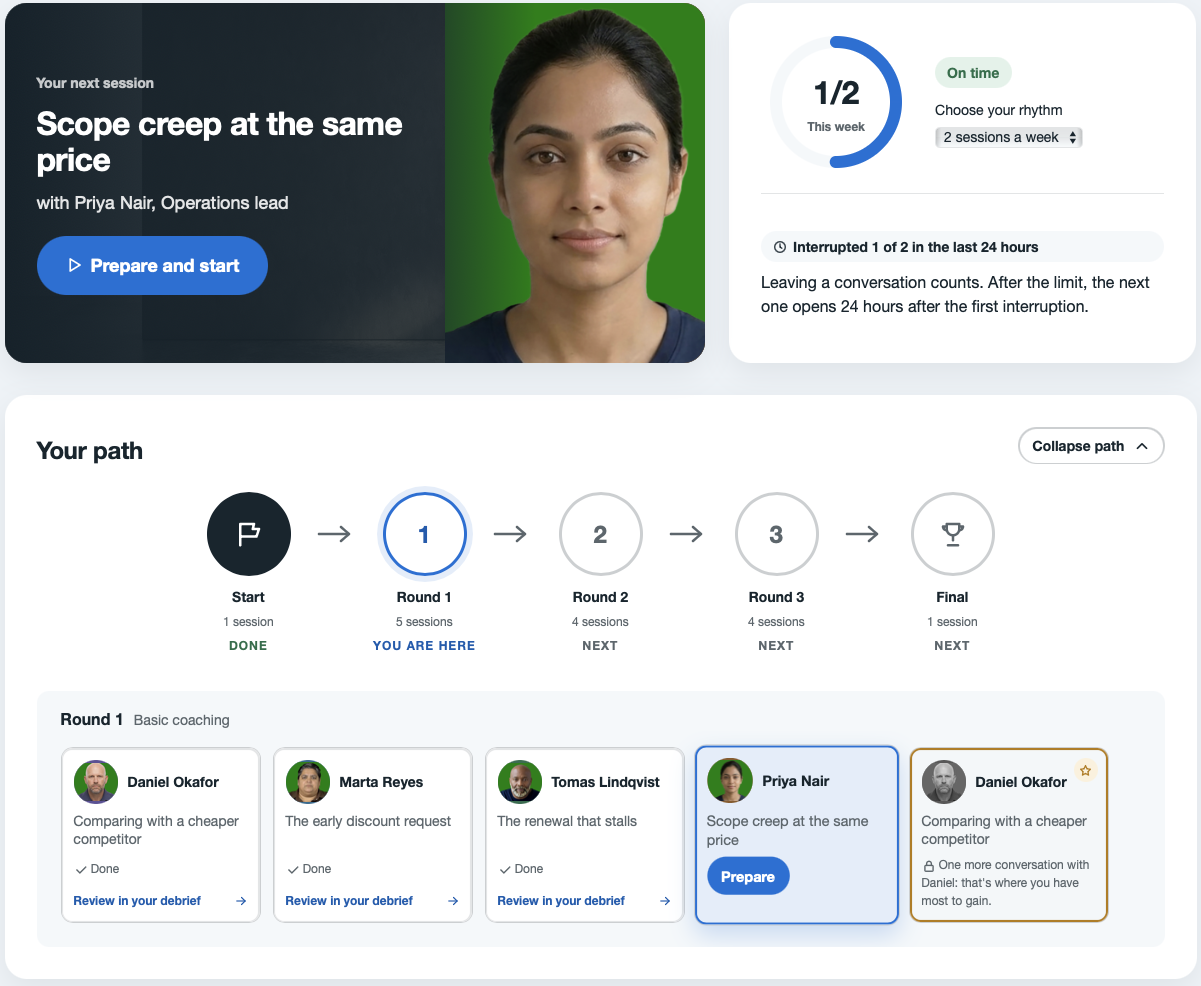This screenshot has width=1201, height=986.
Task: Collapse the path section
Action: pos(1091,446)
